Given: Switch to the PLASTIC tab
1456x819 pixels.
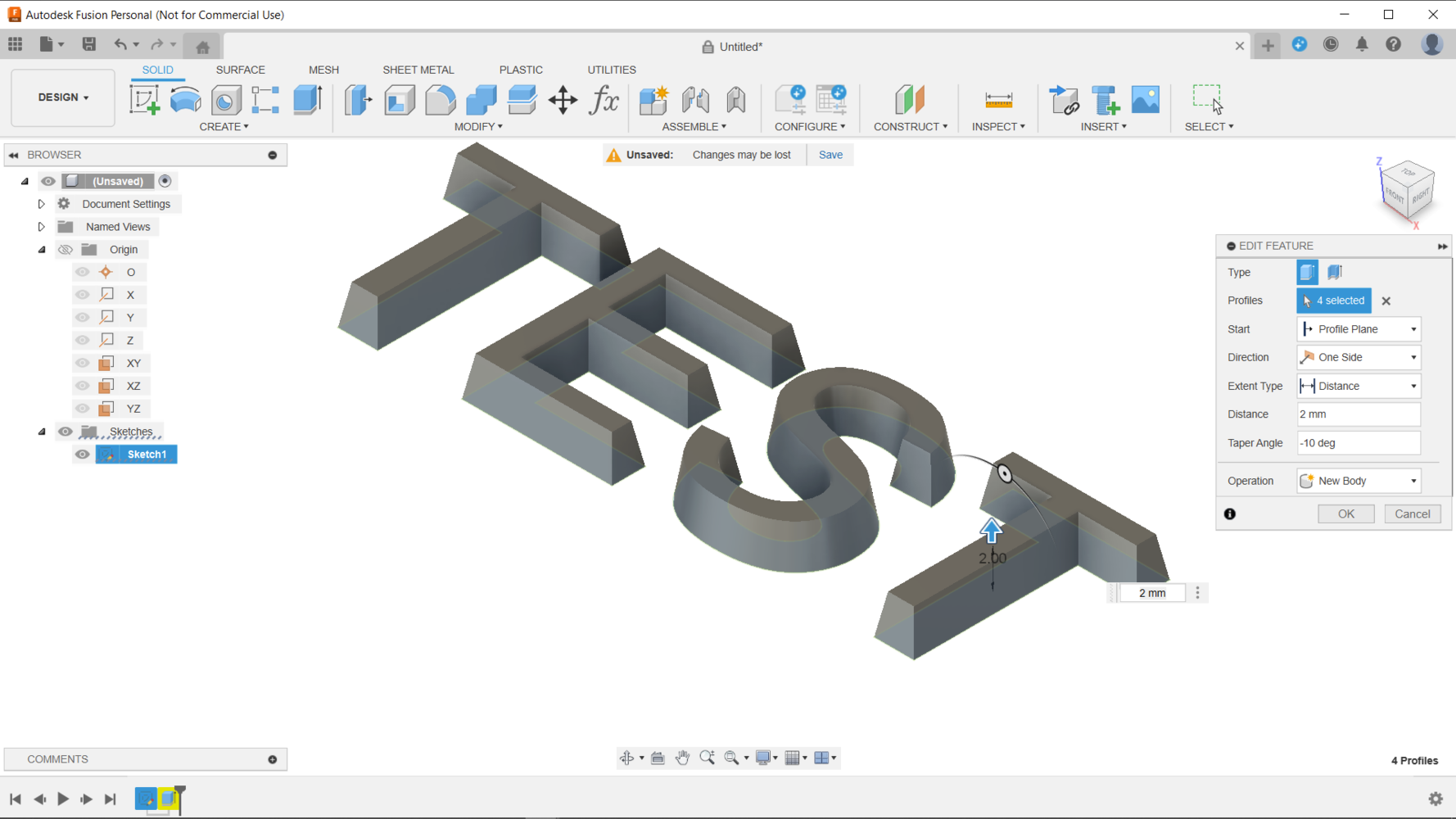Looking at the screenshot, I should (x=521, y=70).
